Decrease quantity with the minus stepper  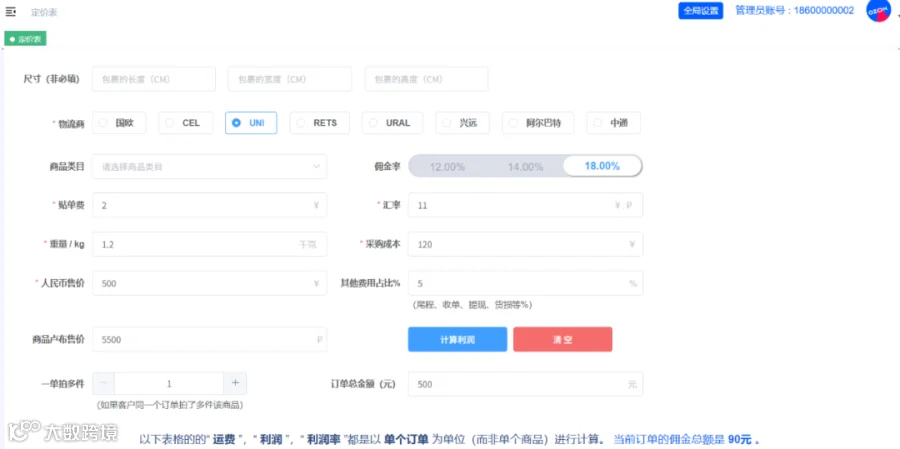click(x=103, y=383)
